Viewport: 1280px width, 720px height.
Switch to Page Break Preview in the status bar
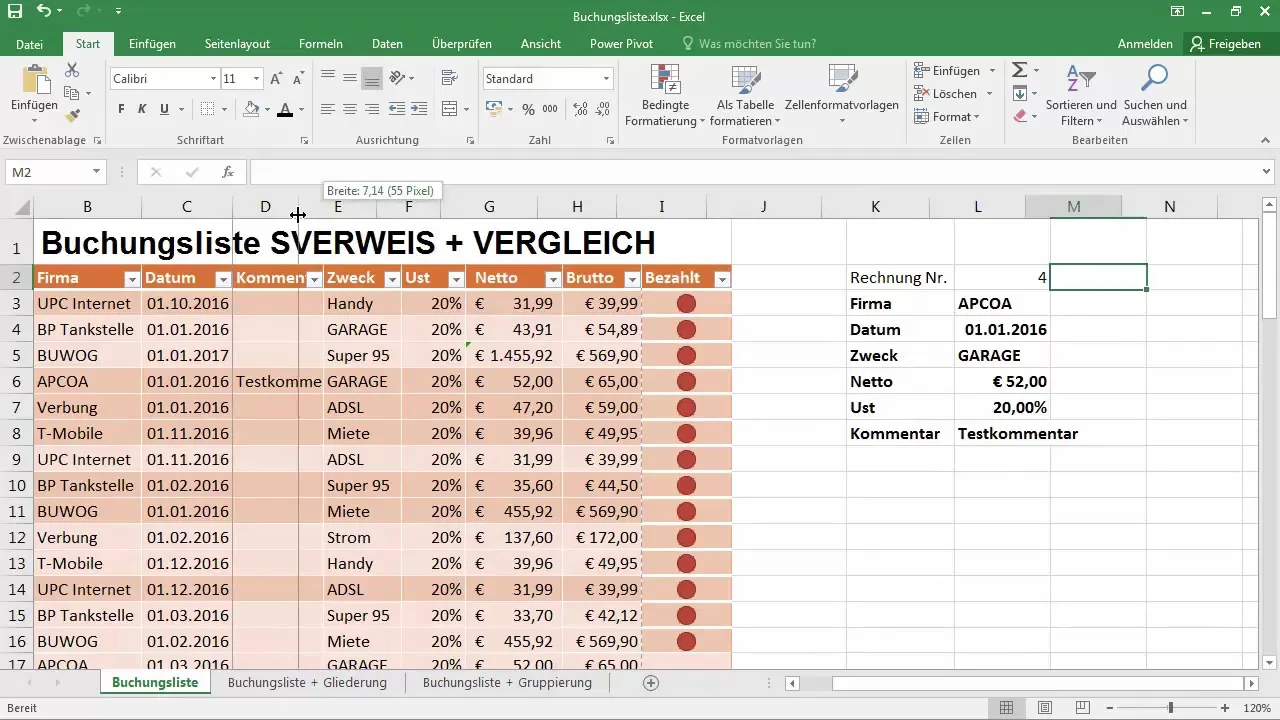[1083, 708]
